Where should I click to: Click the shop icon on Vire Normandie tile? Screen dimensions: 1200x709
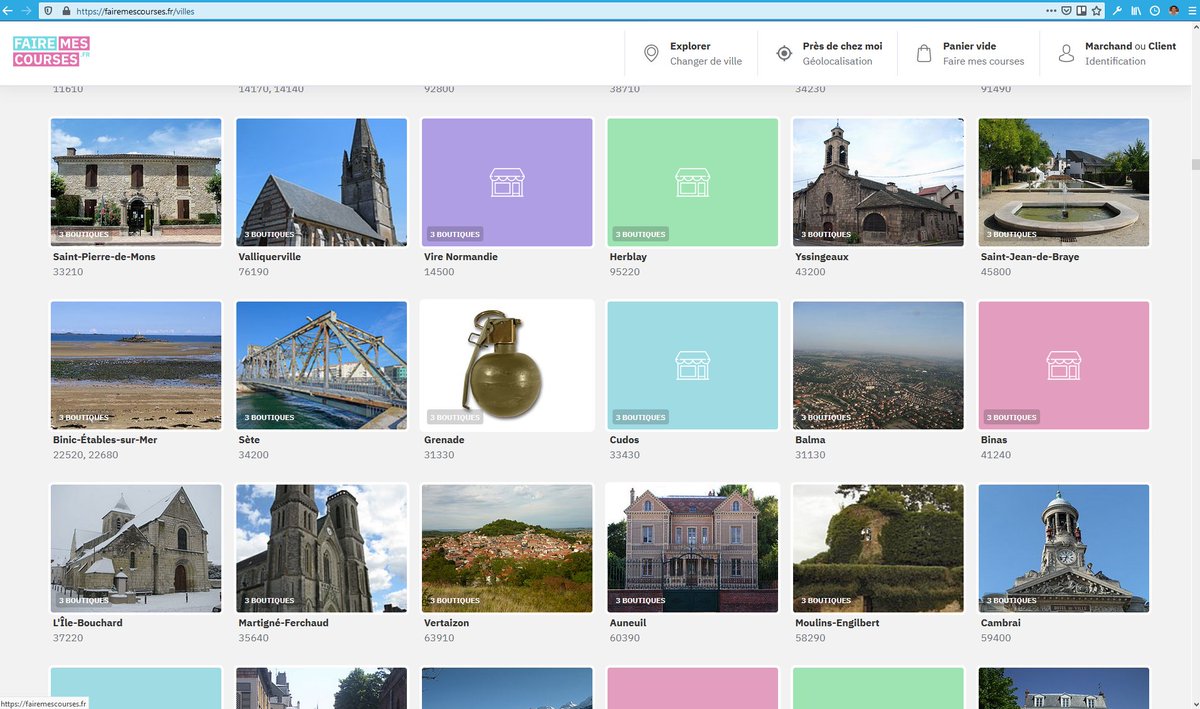507,182
